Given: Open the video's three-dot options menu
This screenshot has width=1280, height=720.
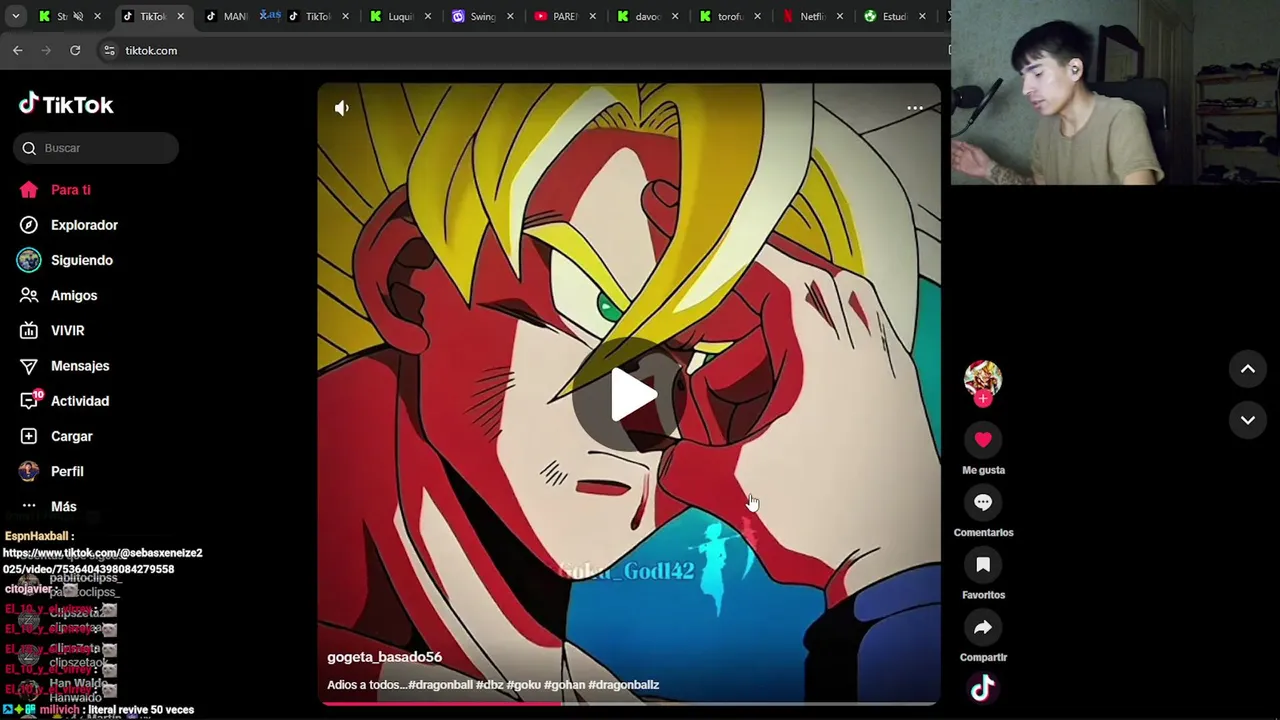Looking at the screenshot, I should pyautogui.click(x=915, y=108).
